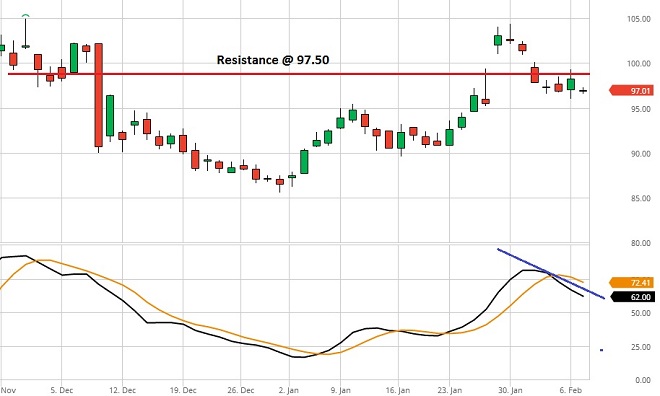The height and width of the screenshot is (396, 660).
Task: Click the 90.00 price axis label
Action: click(x=640, y=154)
